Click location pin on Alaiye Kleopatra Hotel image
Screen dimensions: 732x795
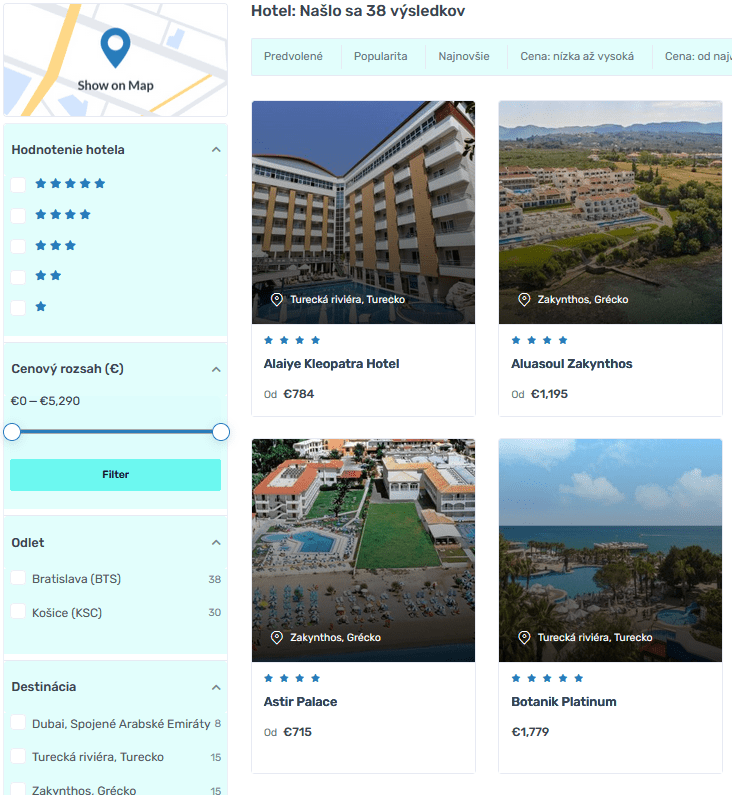[x=276, y=299]
